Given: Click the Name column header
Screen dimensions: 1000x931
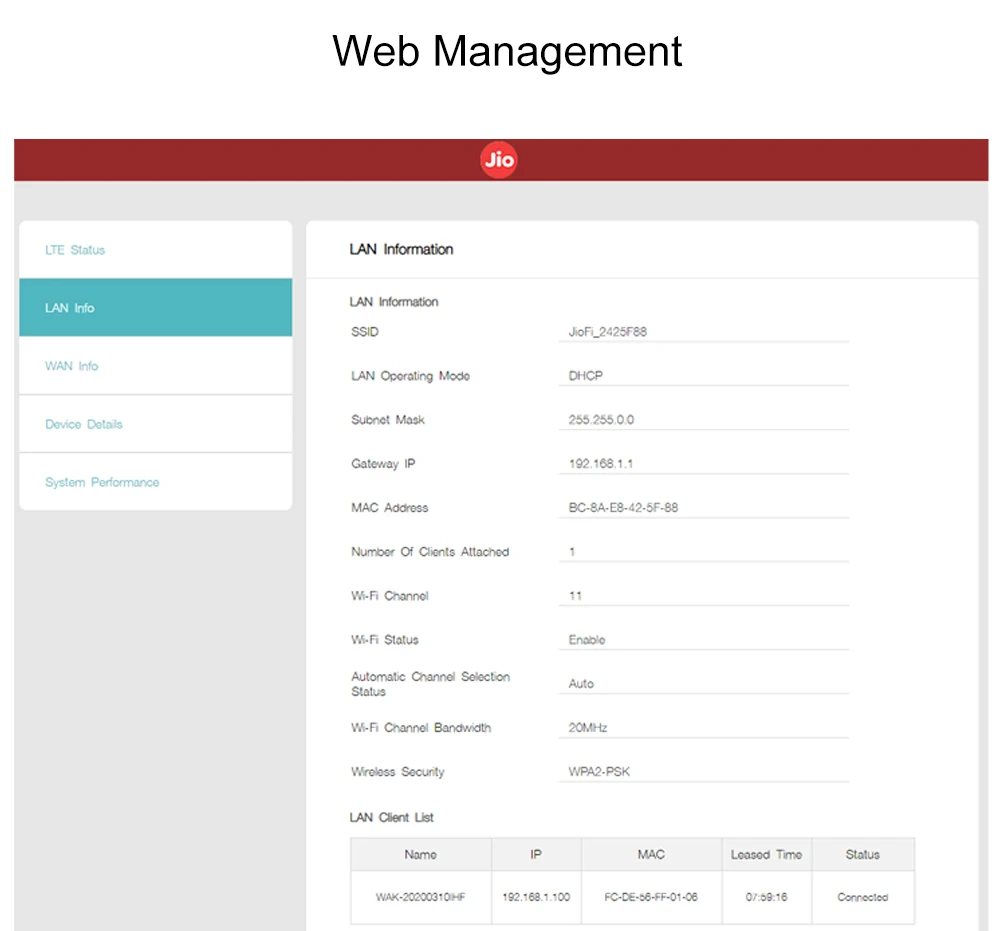Looking at the screenshot, I should [421, 854].
